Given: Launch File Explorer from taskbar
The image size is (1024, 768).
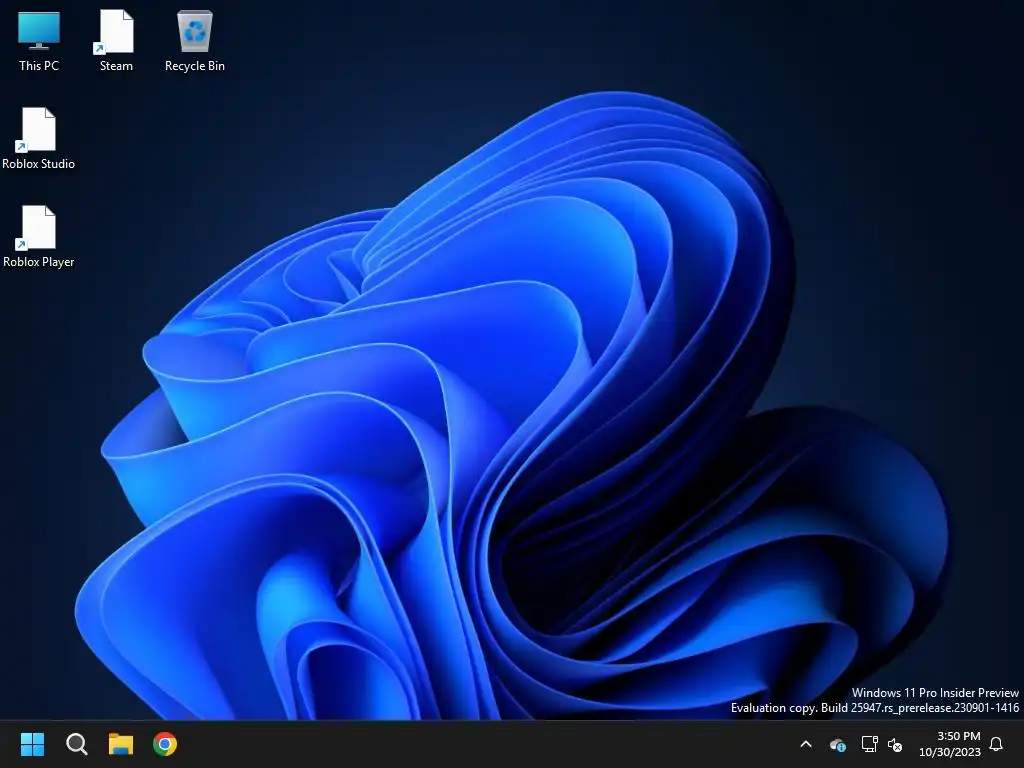Looking at the screenshot, I should point(121,744).
